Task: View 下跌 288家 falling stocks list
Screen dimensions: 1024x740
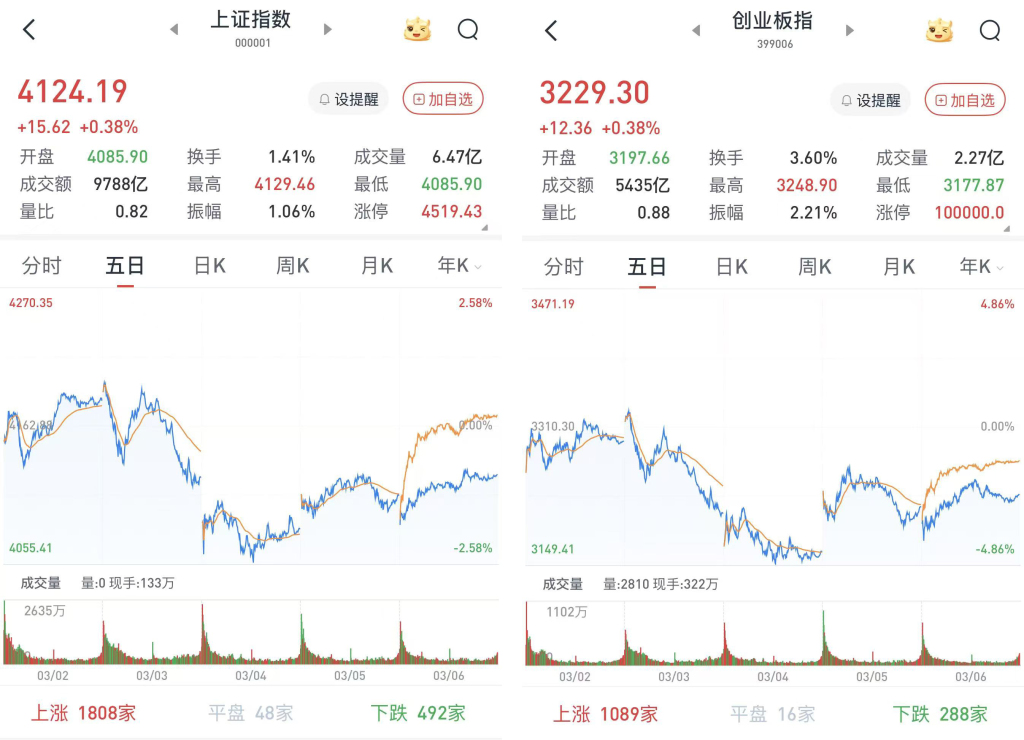Action: click(x=940, y=713)
